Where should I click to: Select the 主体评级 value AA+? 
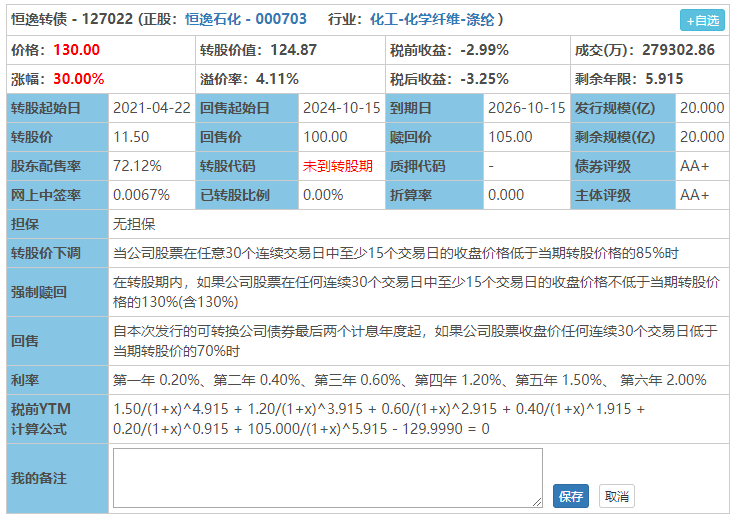click(694, 195)
